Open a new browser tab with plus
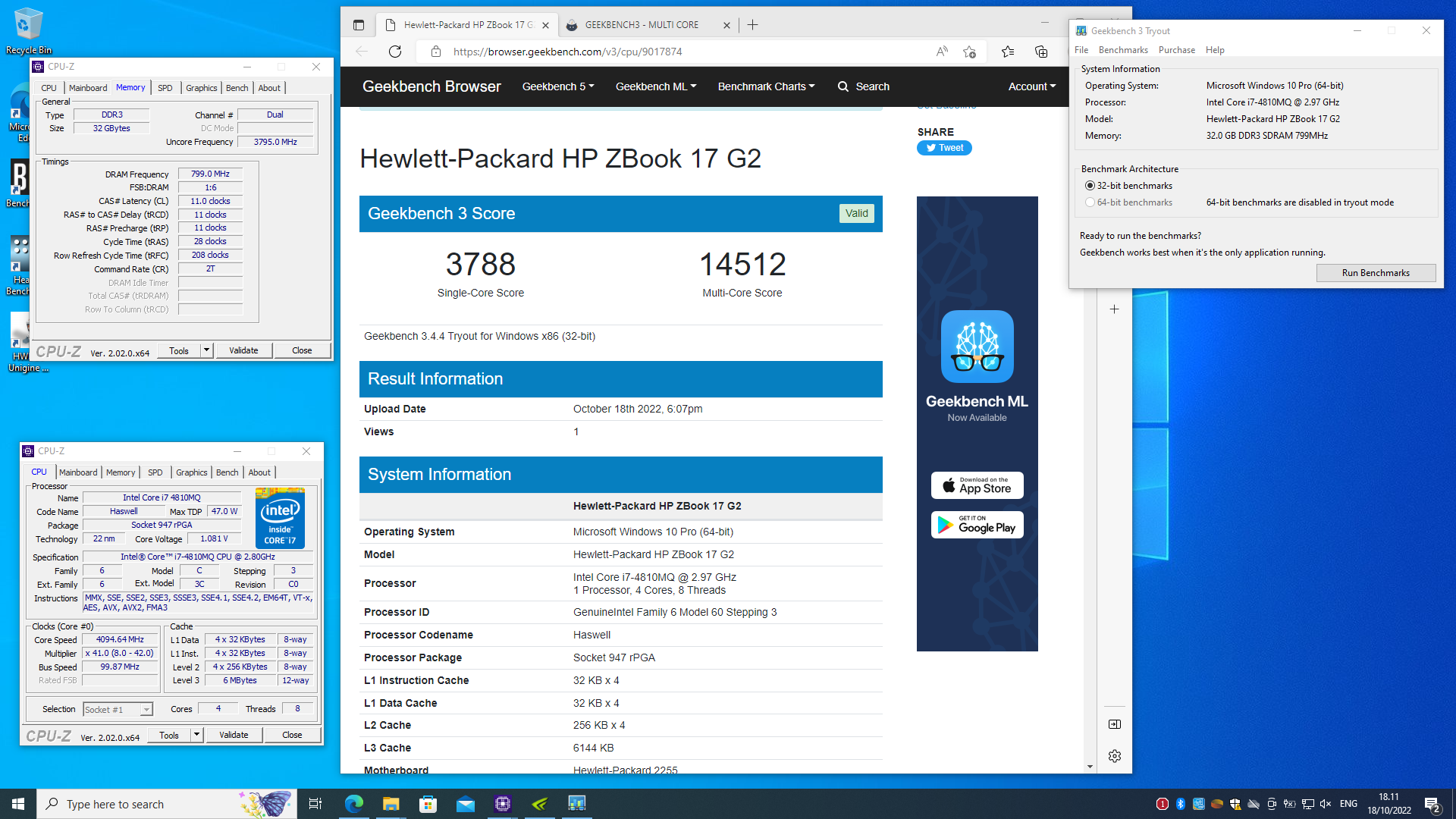The width and height of the screenshot is (1456, 819). (752, 25)
